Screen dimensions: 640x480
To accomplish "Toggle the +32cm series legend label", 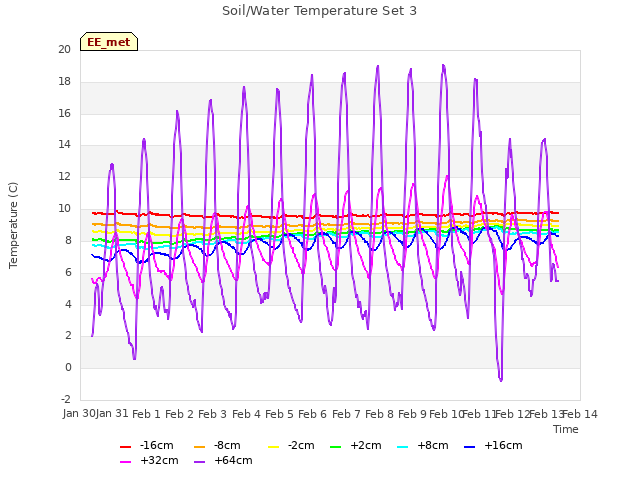I will (159, 460).
